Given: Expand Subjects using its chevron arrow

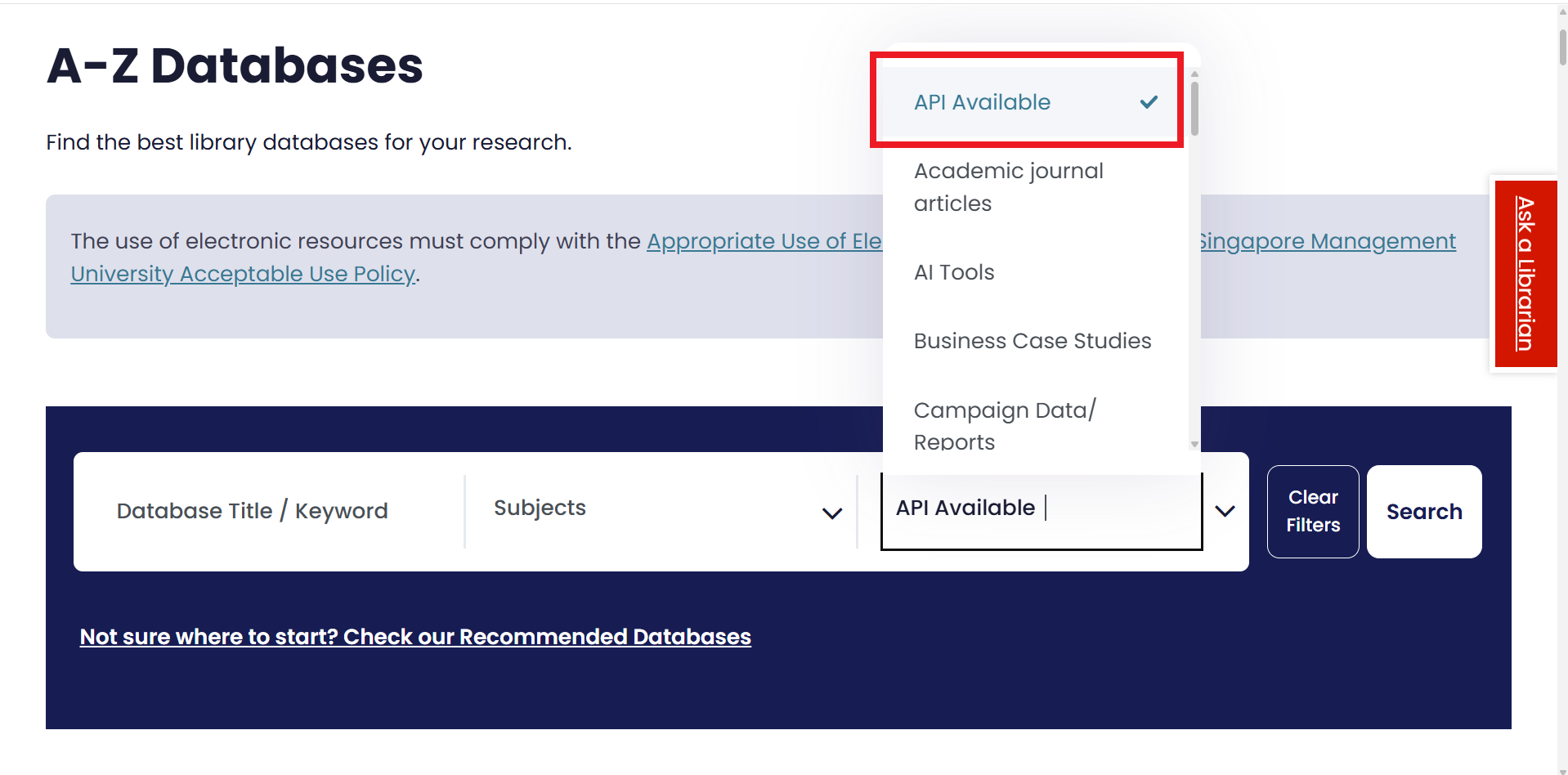Looking at the screenshot, I should 832,513.
